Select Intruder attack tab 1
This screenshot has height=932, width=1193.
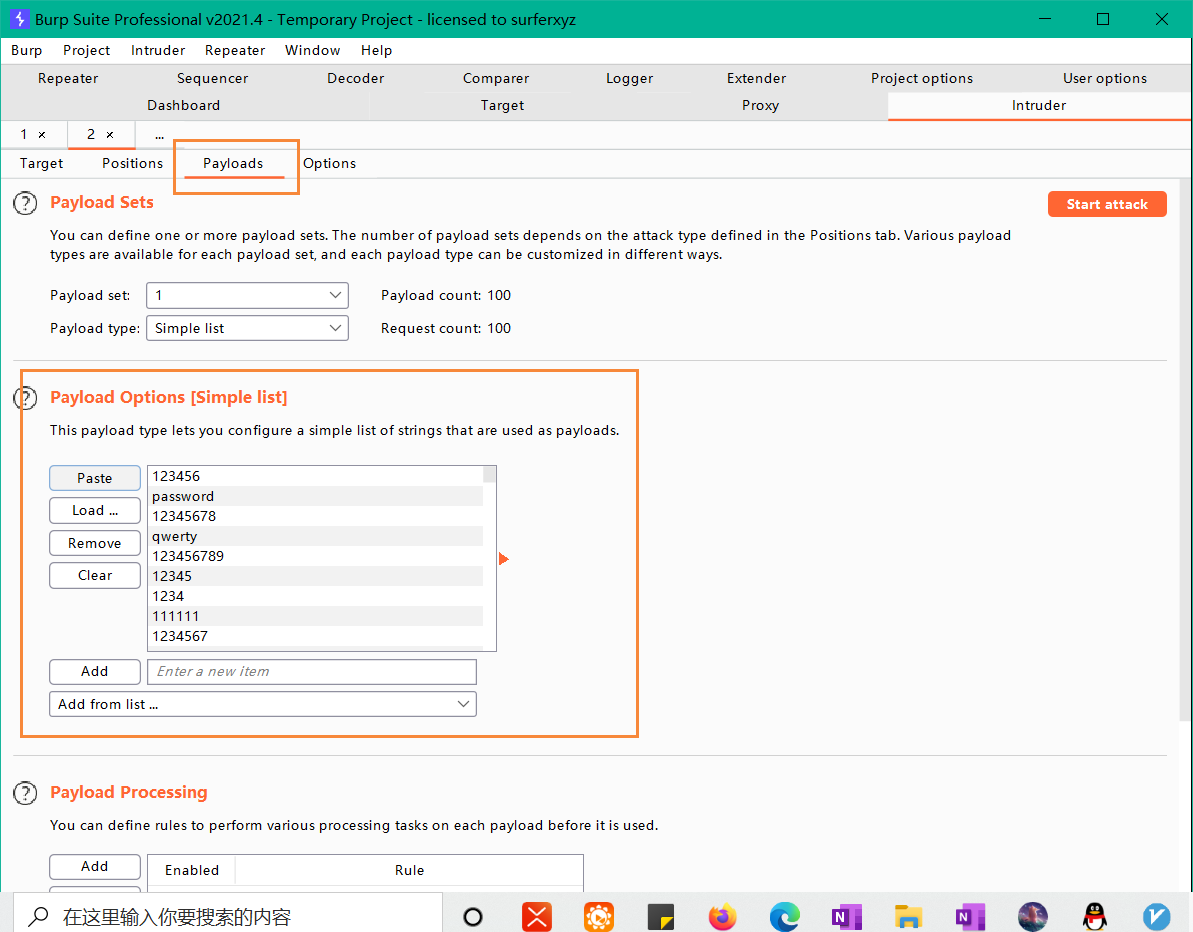click(24, 135)
